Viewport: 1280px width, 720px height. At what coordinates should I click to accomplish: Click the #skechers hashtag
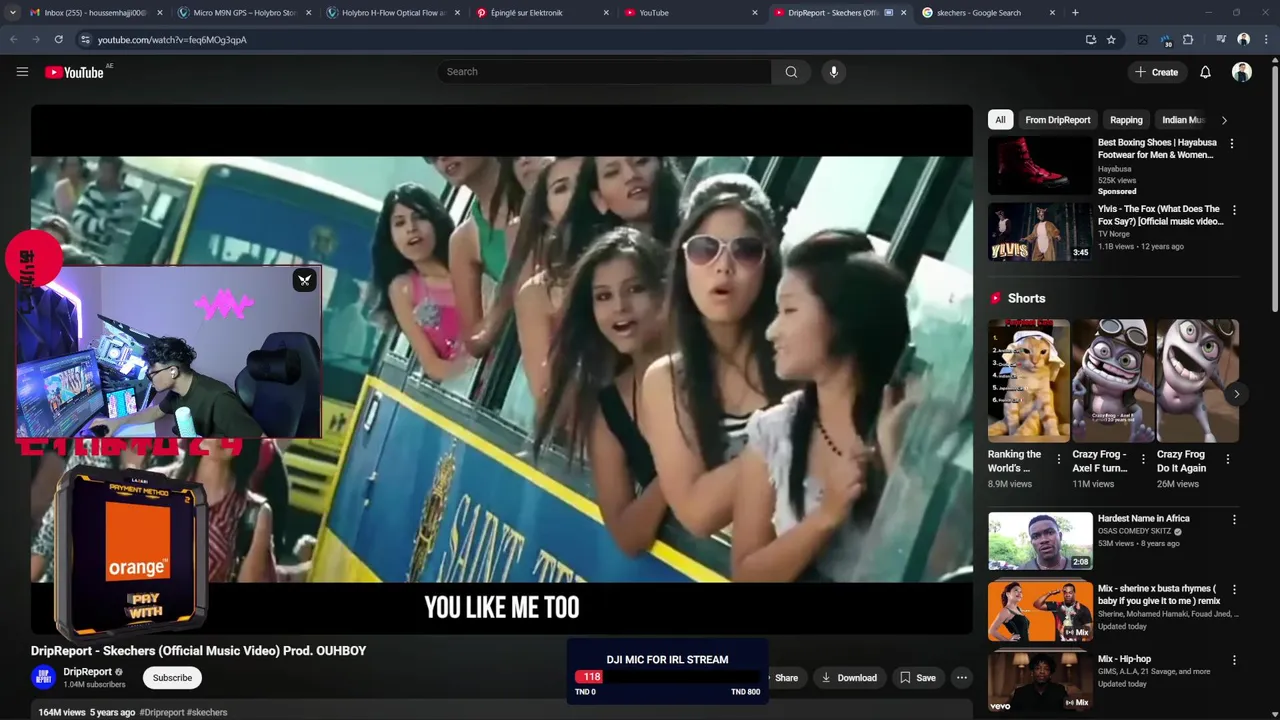click(x=207, y=713)
